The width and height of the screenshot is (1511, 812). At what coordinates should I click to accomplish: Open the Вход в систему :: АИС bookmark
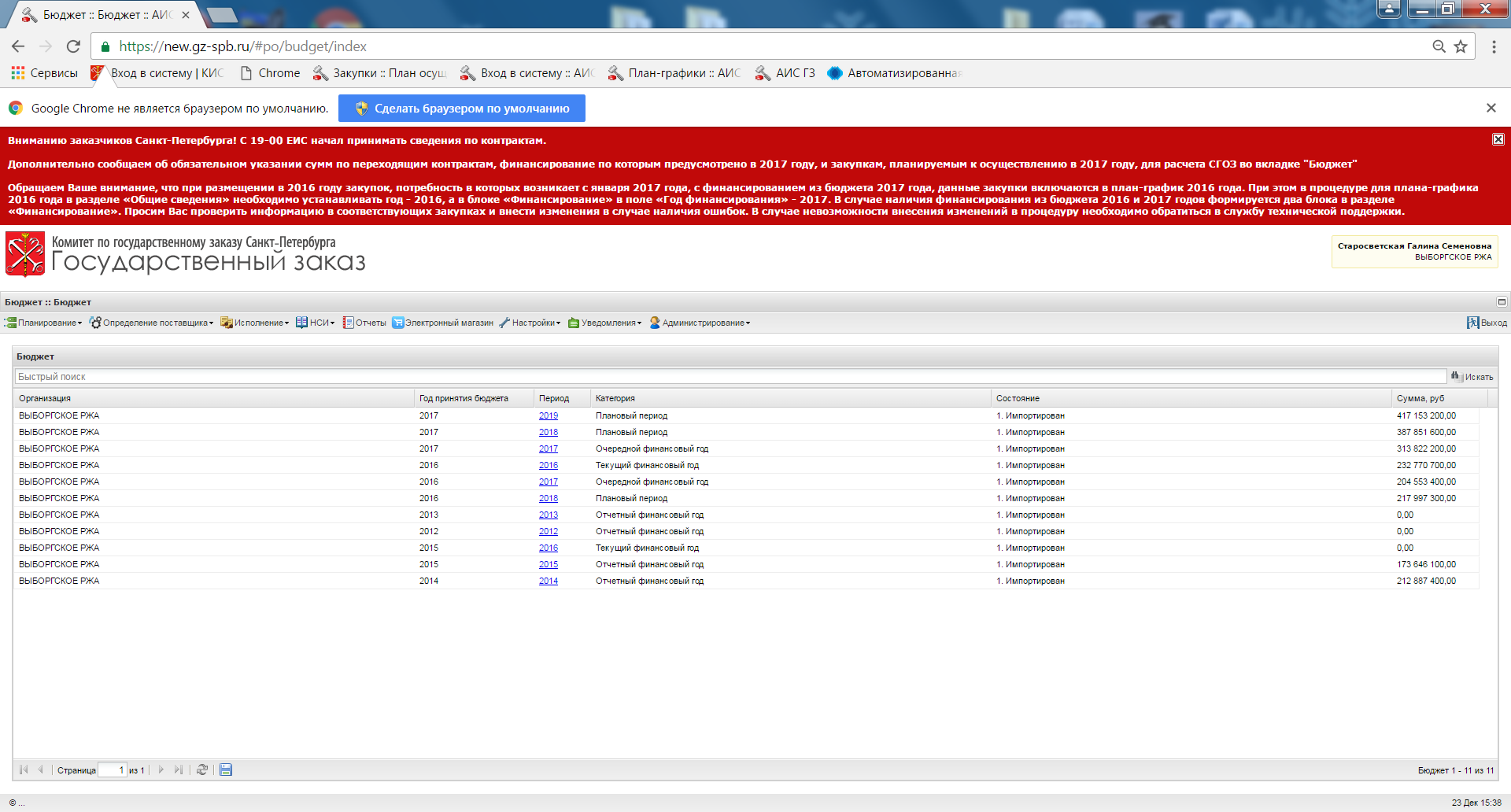tap(527, 73)
